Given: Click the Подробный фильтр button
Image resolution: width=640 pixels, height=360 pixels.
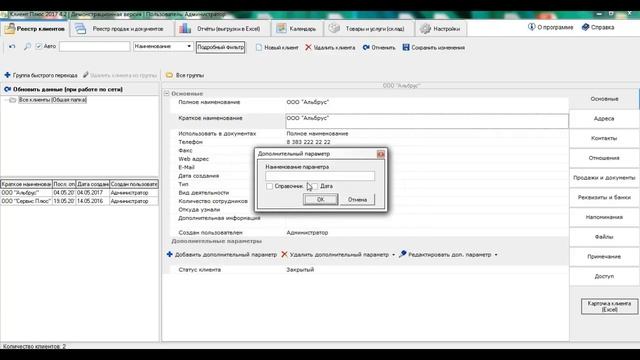Looking at the screenshot, I should coord(220,47).
